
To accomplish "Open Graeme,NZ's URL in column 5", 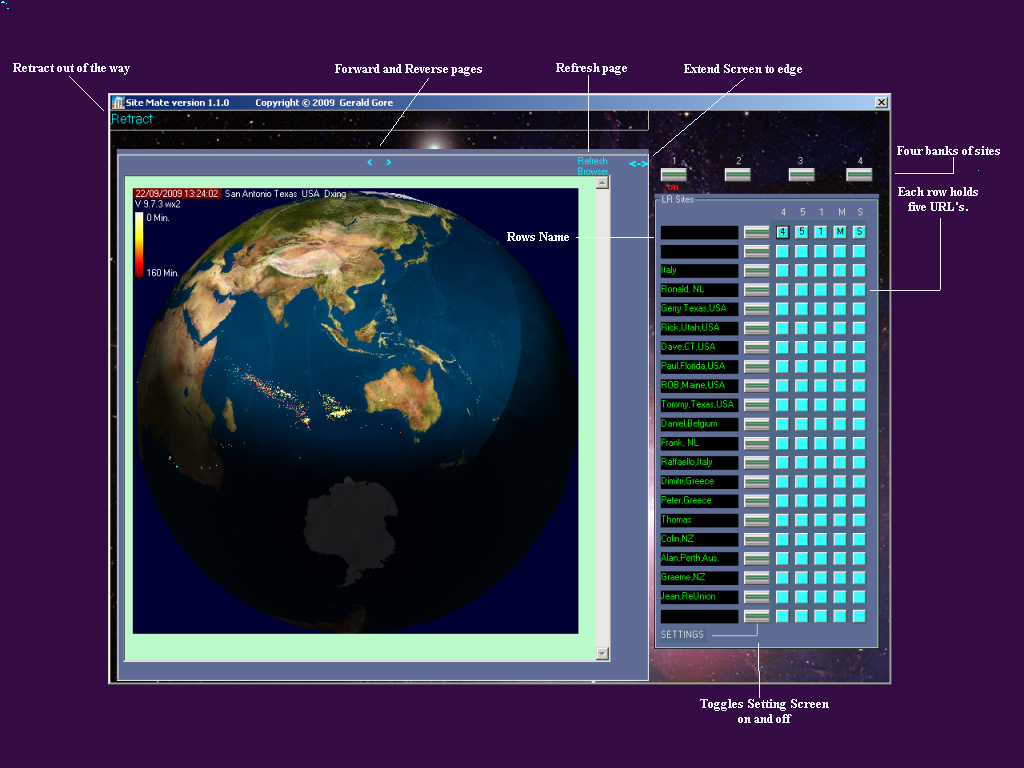I will 801,577.
